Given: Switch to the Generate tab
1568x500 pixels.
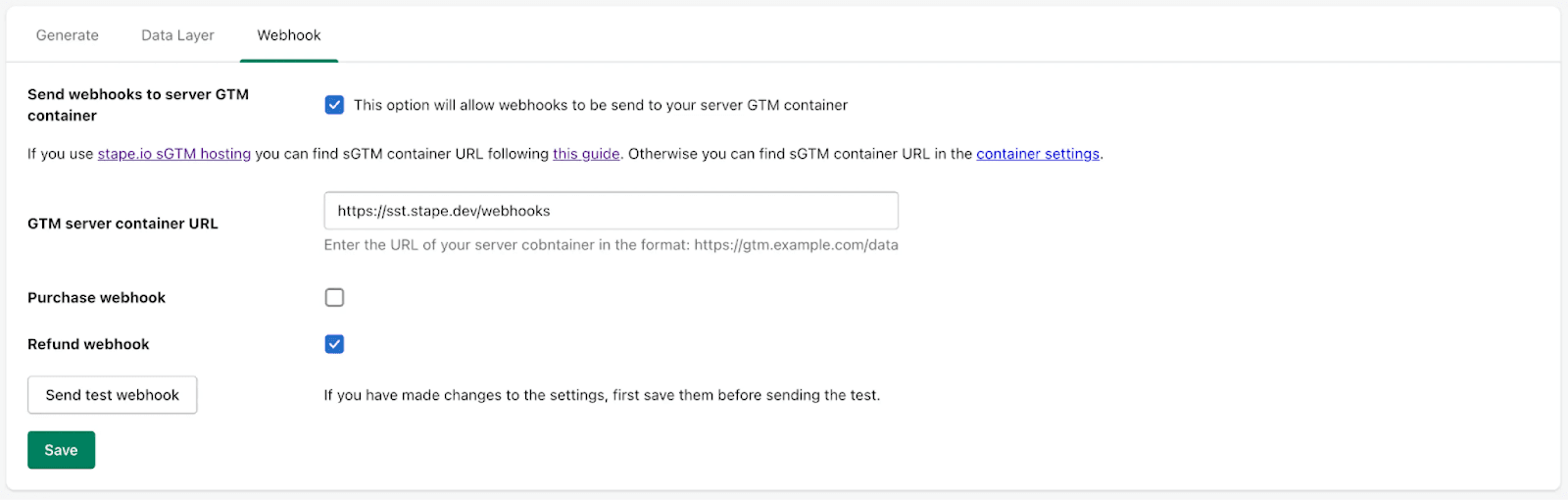Looking at the screenshot, I should [68, 35].
